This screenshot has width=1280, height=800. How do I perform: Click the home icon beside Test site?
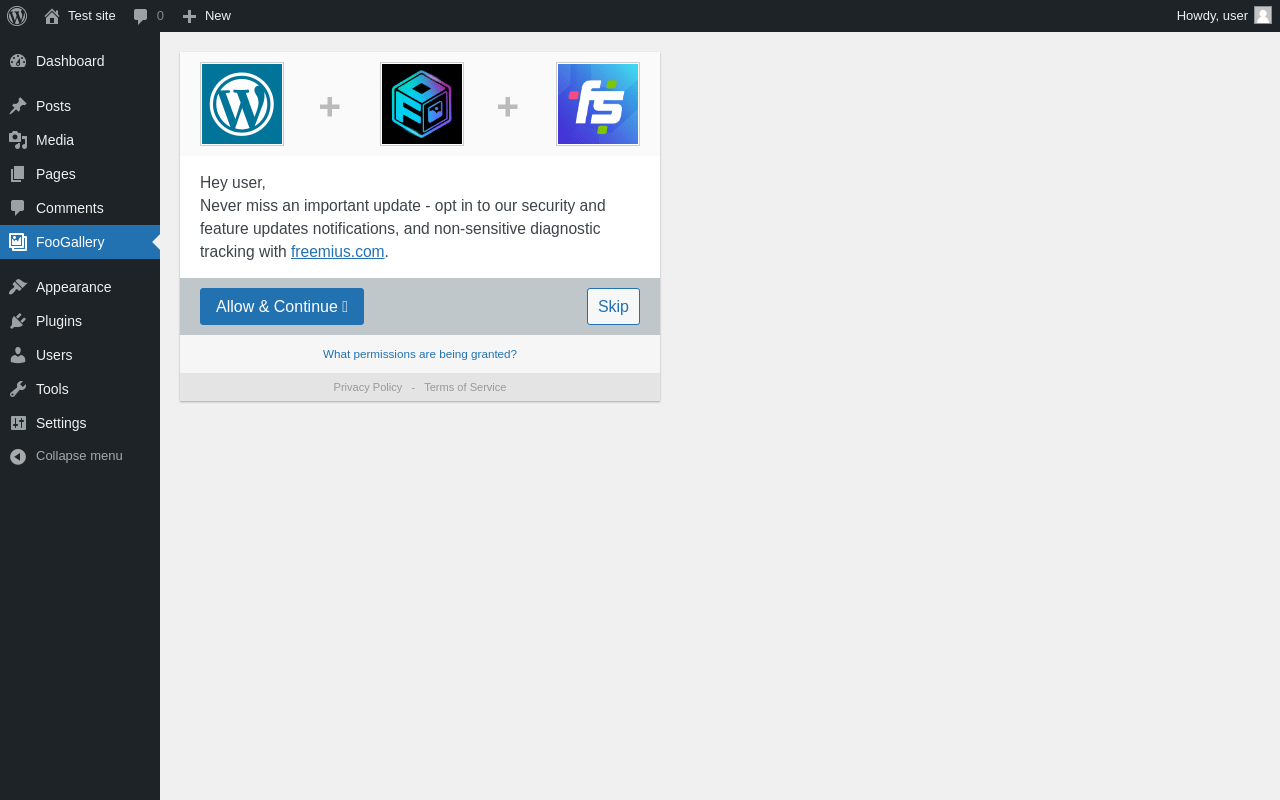pyautogui.click(x=52, y=16)
